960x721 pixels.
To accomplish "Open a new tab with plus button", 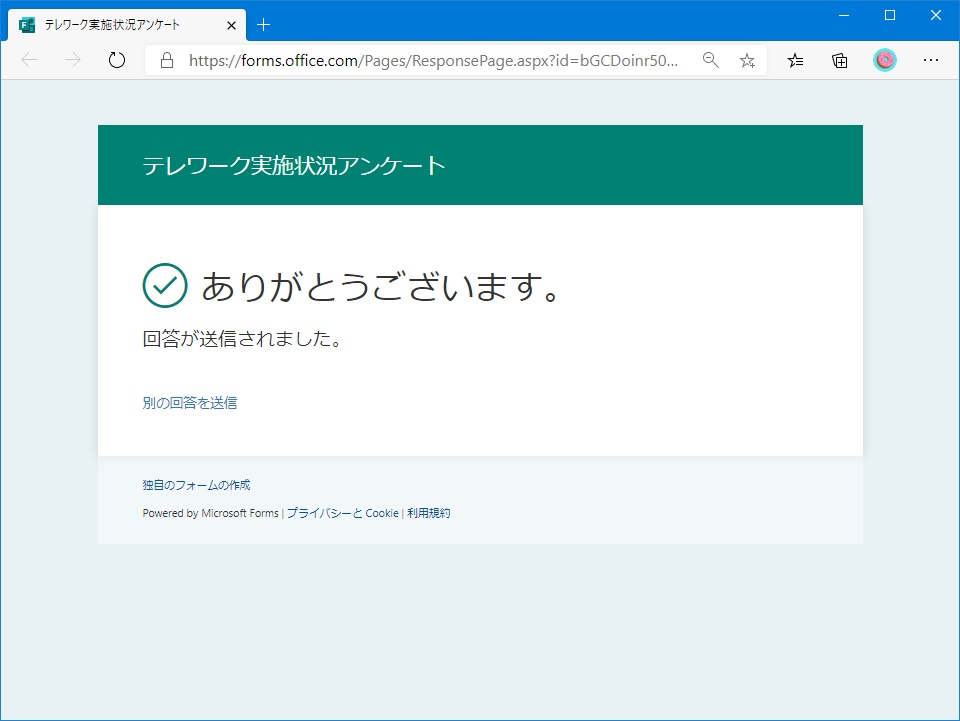I will [x=263, y=24].
